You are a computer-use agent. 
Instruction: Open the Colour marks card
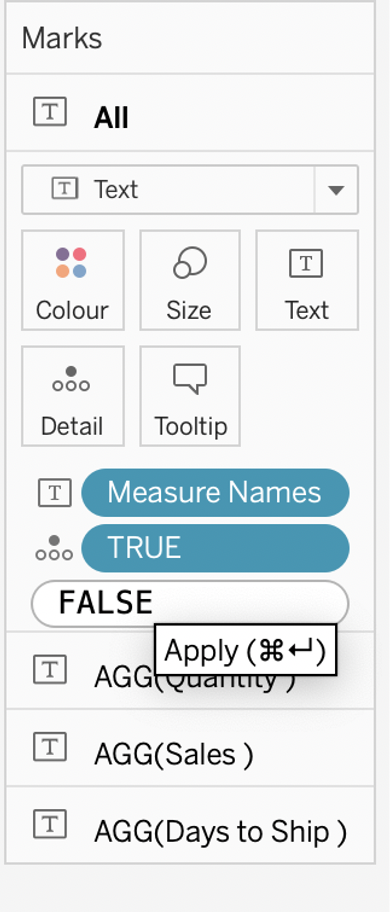pos(73,280)
